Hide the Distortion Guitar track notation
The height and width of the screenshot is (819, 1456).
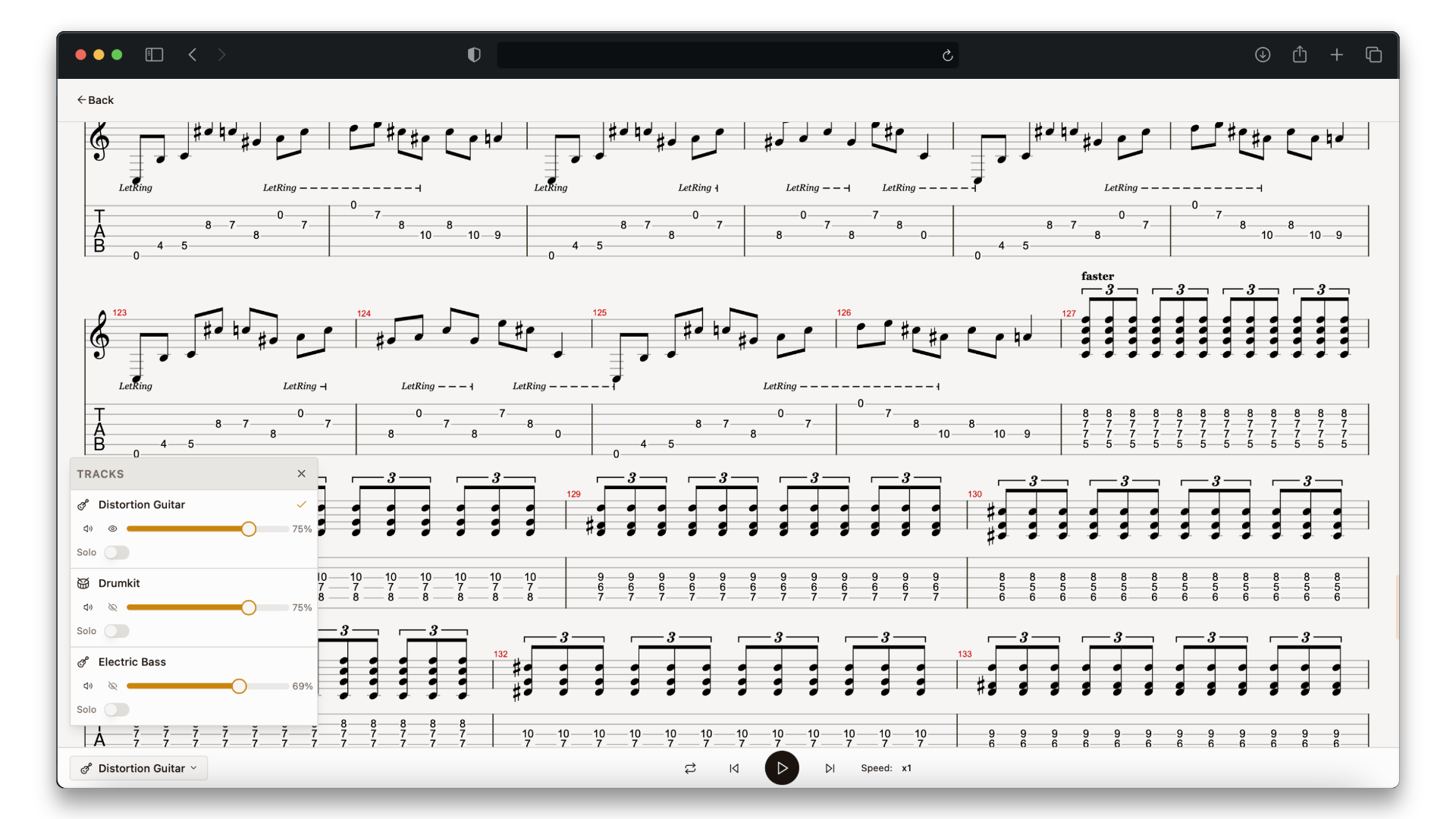[x=113, y=529]
